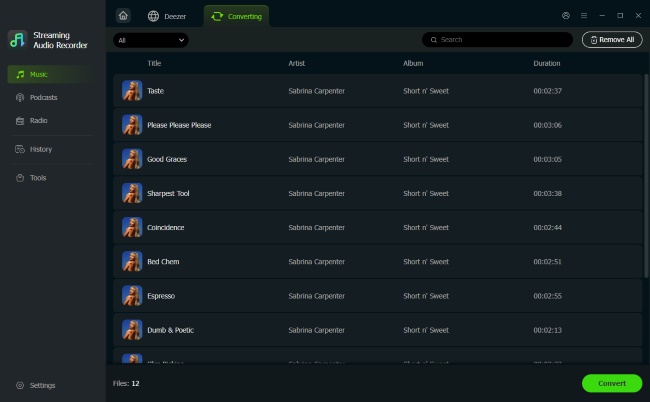Click the duration 00:03:38
The height and width of the screenshot is (402, 650).
[x=547, y=194]
